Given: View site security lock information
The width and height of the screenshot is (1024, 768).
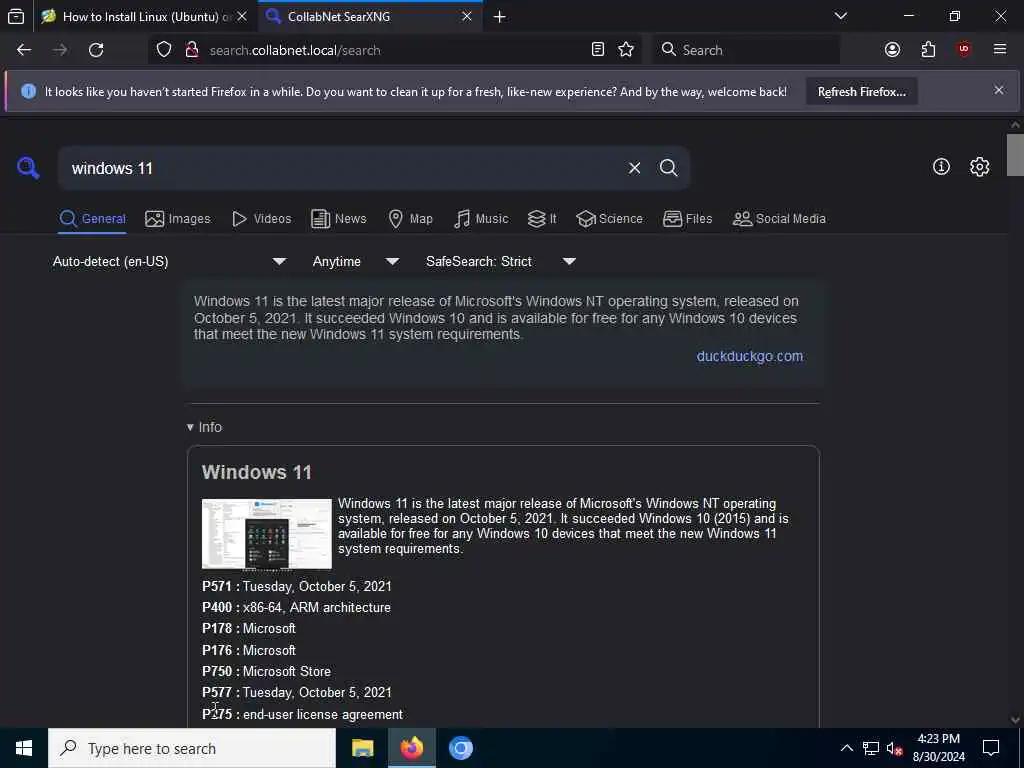Looking at the screenshot, I should (x=192, y=50).
